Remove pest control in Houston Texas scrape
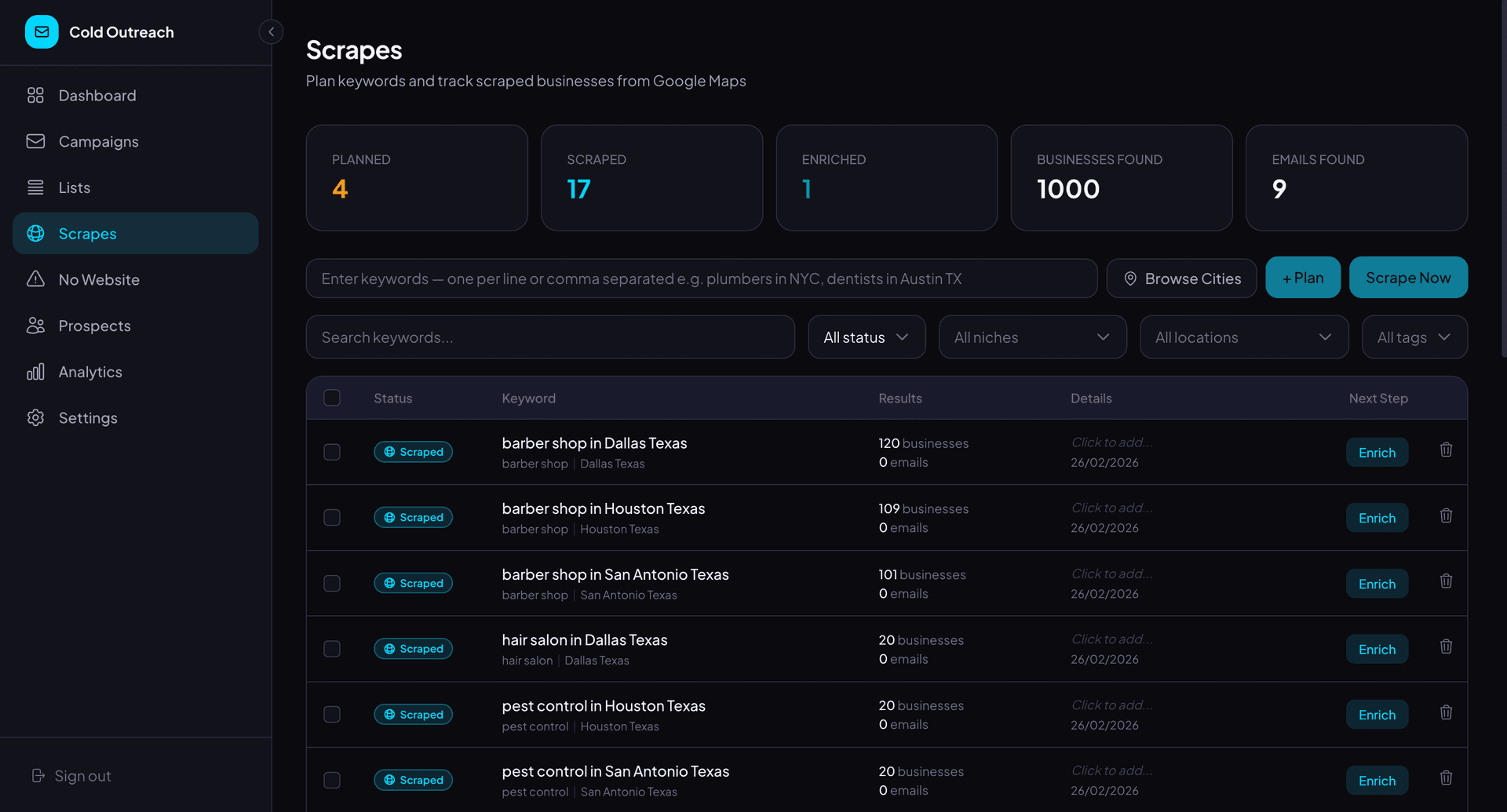1507x812 pixels. click(x=1446, y=713)
